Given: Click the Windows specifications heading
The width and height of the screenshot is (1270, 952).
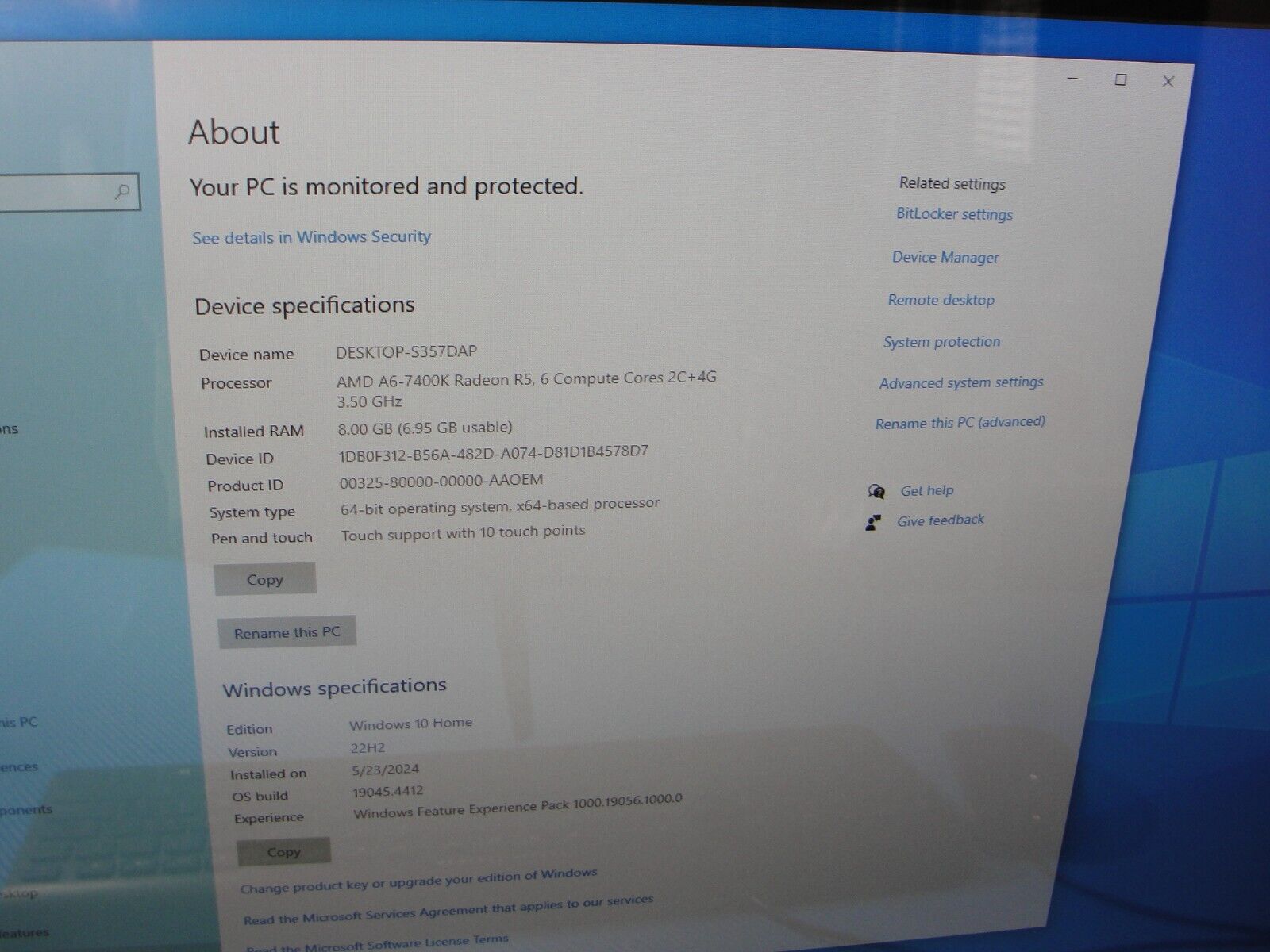Looking at the screenshot, I should pos(334,687).
